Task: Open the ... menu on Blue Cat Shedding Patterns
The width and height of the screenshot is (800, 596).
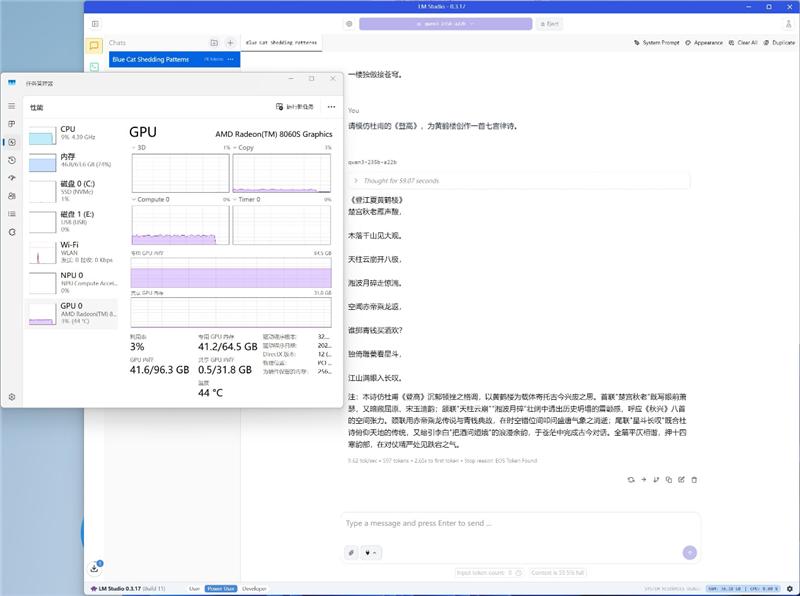Action: point(228,60)
